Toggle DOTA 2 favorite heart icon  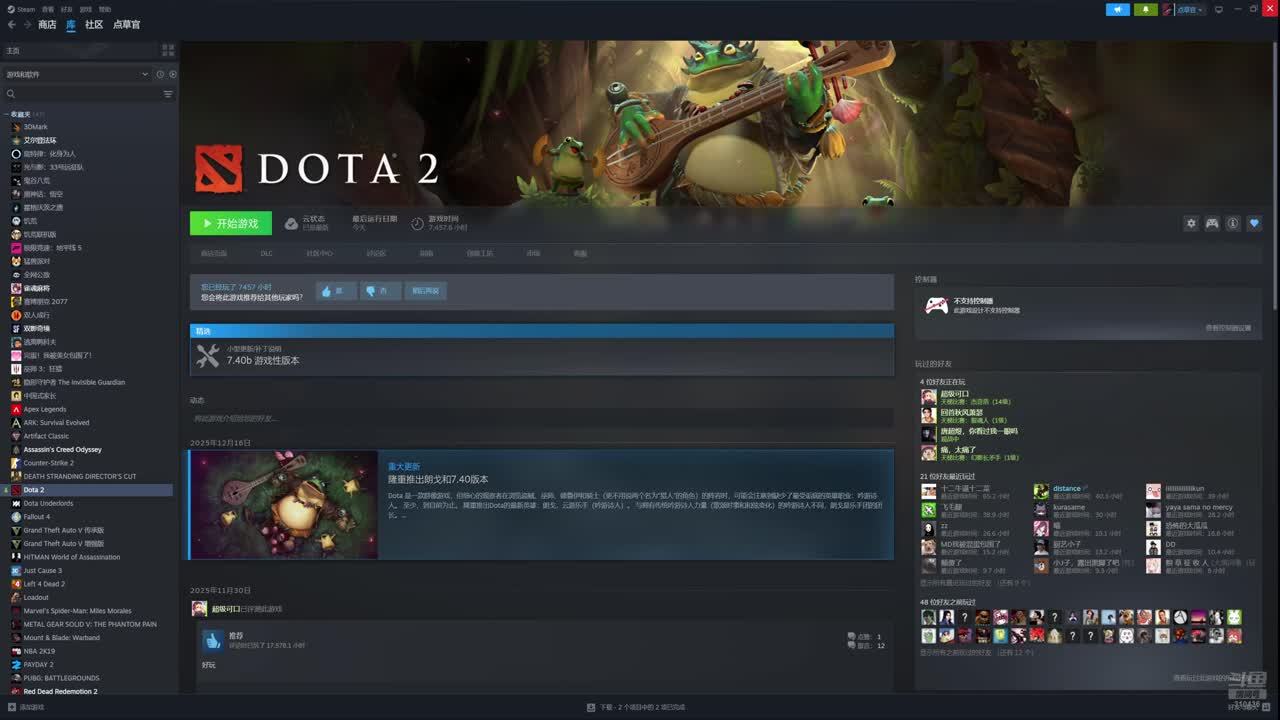(x=1254, y=223)
